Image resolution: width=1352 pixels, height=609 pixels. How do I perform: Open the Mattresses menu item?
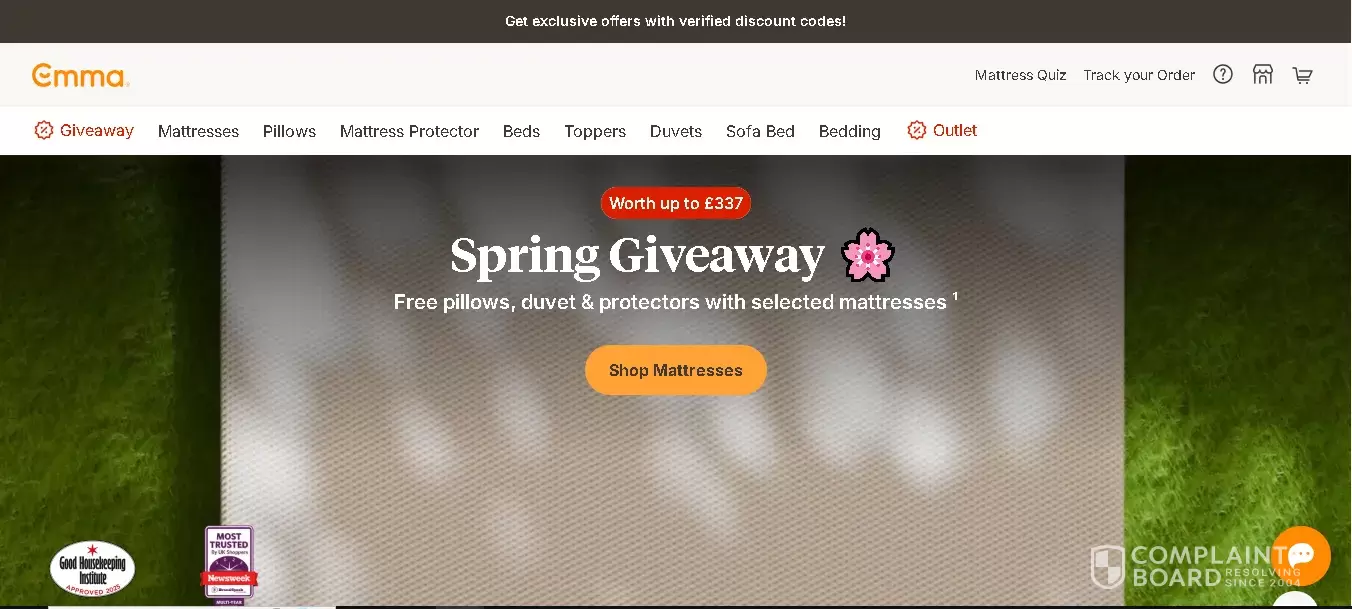[x=198, y=131]
